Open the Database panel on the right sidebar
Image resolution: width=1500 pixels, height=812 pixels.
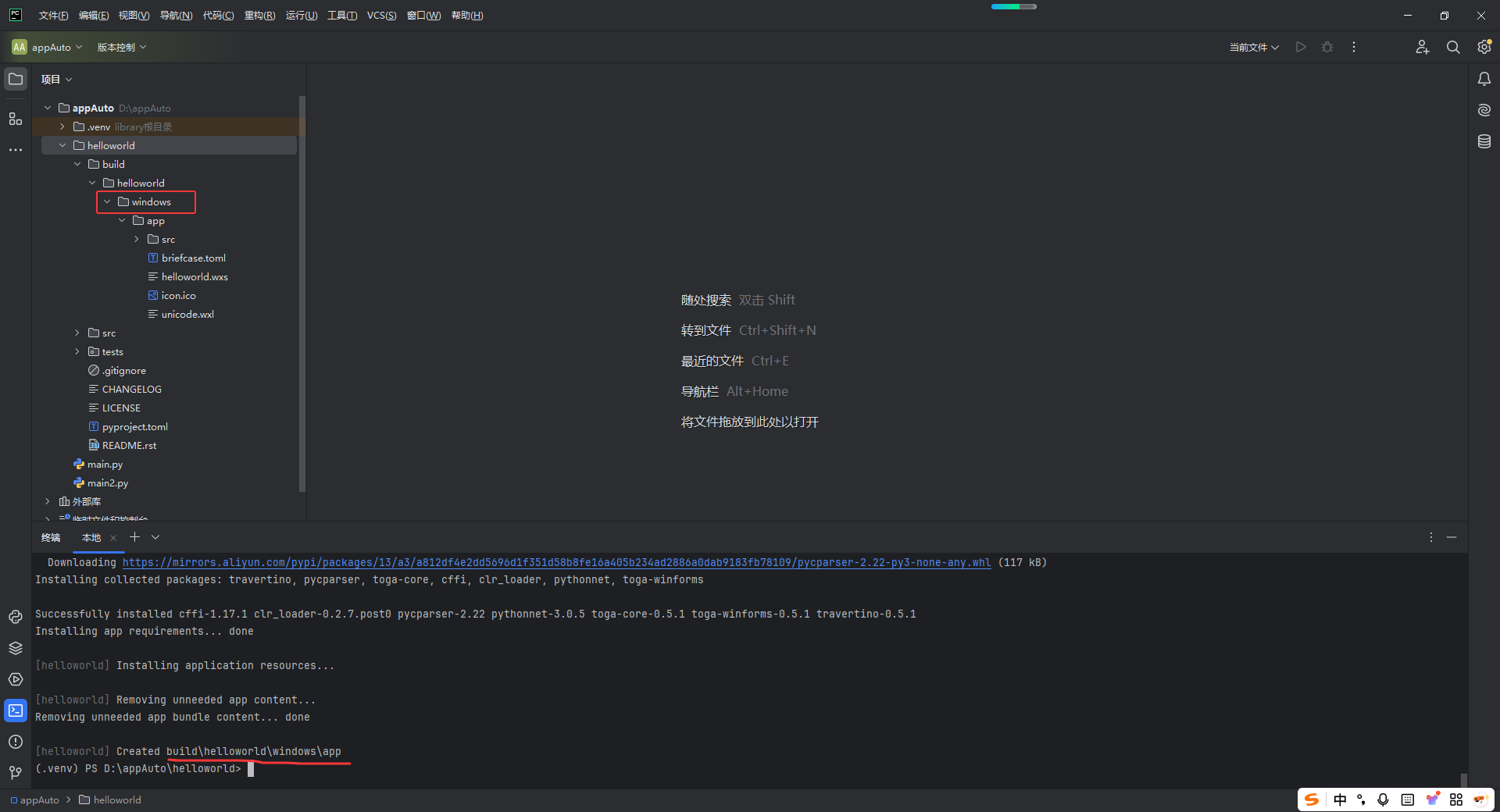click(1484, 141)
